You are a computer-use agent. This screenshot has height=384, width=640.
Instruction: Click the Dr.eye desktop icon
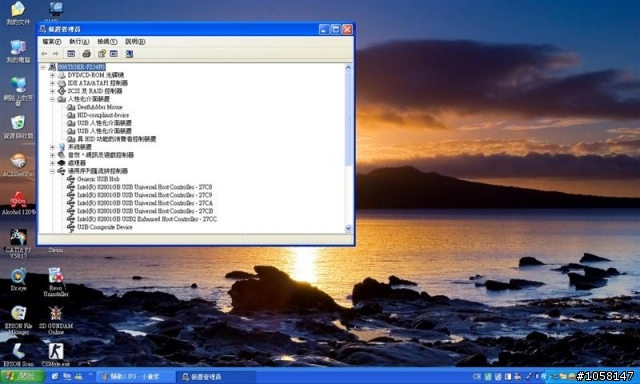point(18,280)
